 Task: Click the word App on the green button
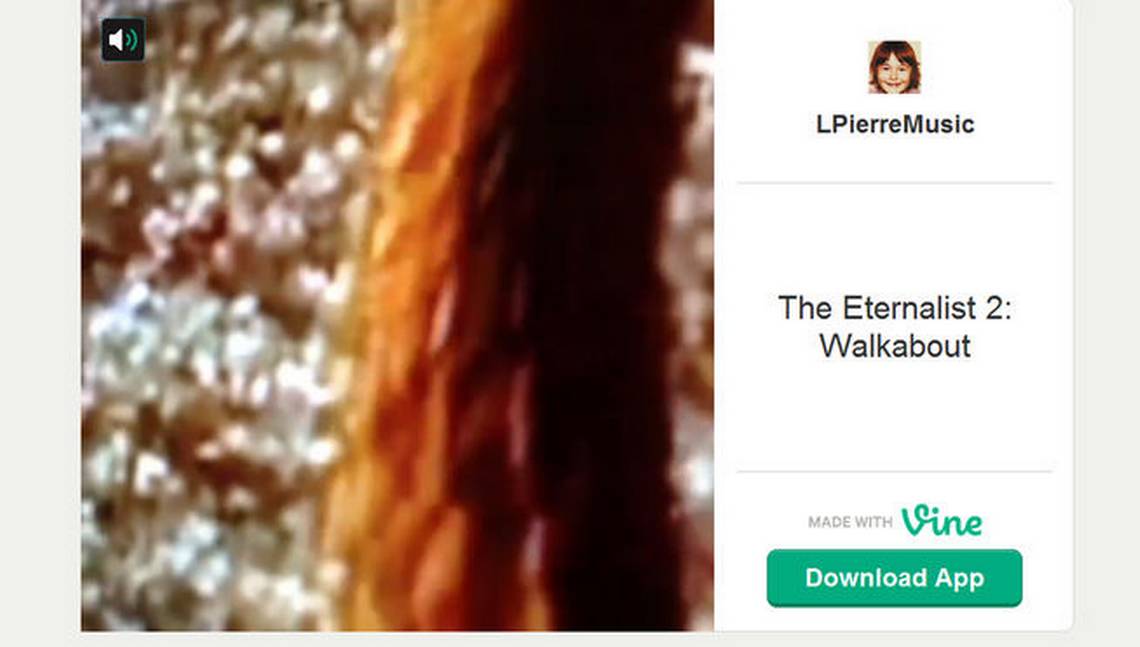[x=960, y=579]
